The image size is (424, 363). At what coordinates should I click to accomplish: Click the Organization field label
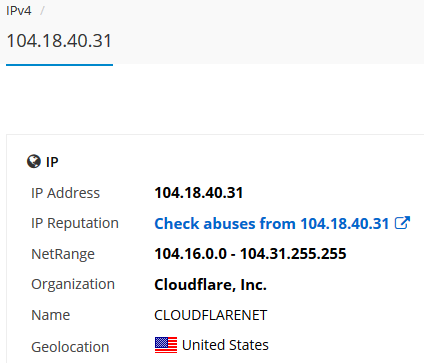tap(73, 284)
